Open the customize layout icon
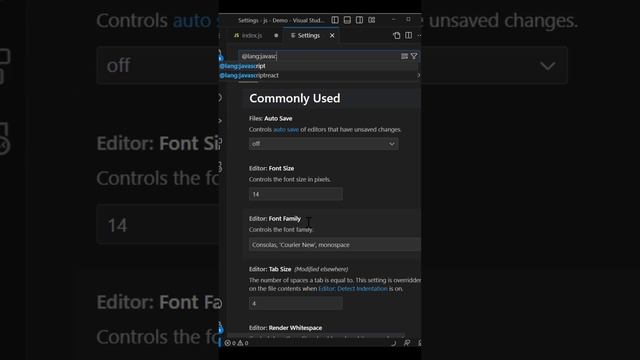Image resolution: width=640 pixels, height=360 pixels. pyautogui.click(x=371, y=20)
